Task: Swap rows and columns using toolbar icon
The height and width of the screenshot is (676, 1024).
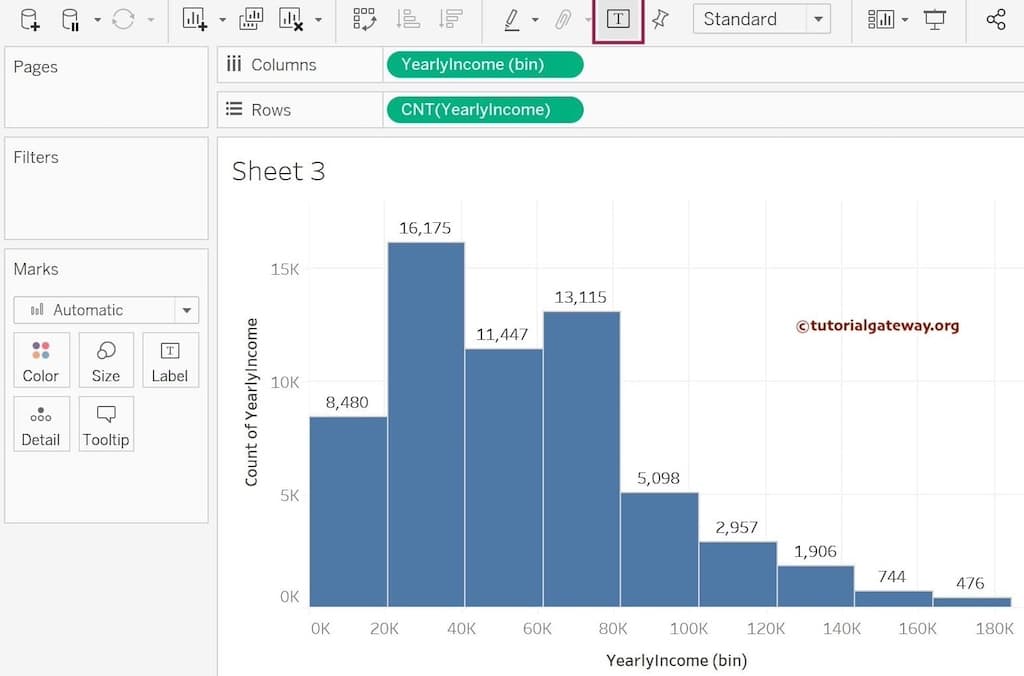Action: click(364, 19)
